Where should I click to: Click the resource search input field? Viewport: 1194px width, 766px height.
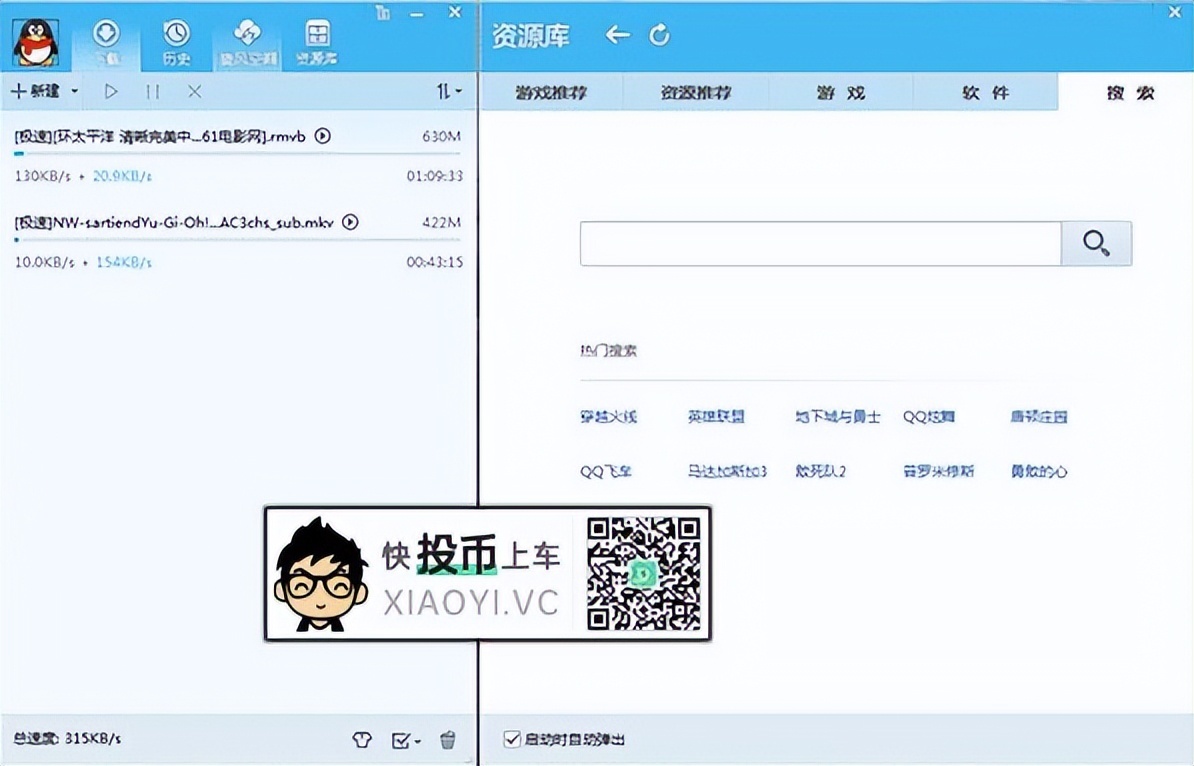tap(820, 243)
